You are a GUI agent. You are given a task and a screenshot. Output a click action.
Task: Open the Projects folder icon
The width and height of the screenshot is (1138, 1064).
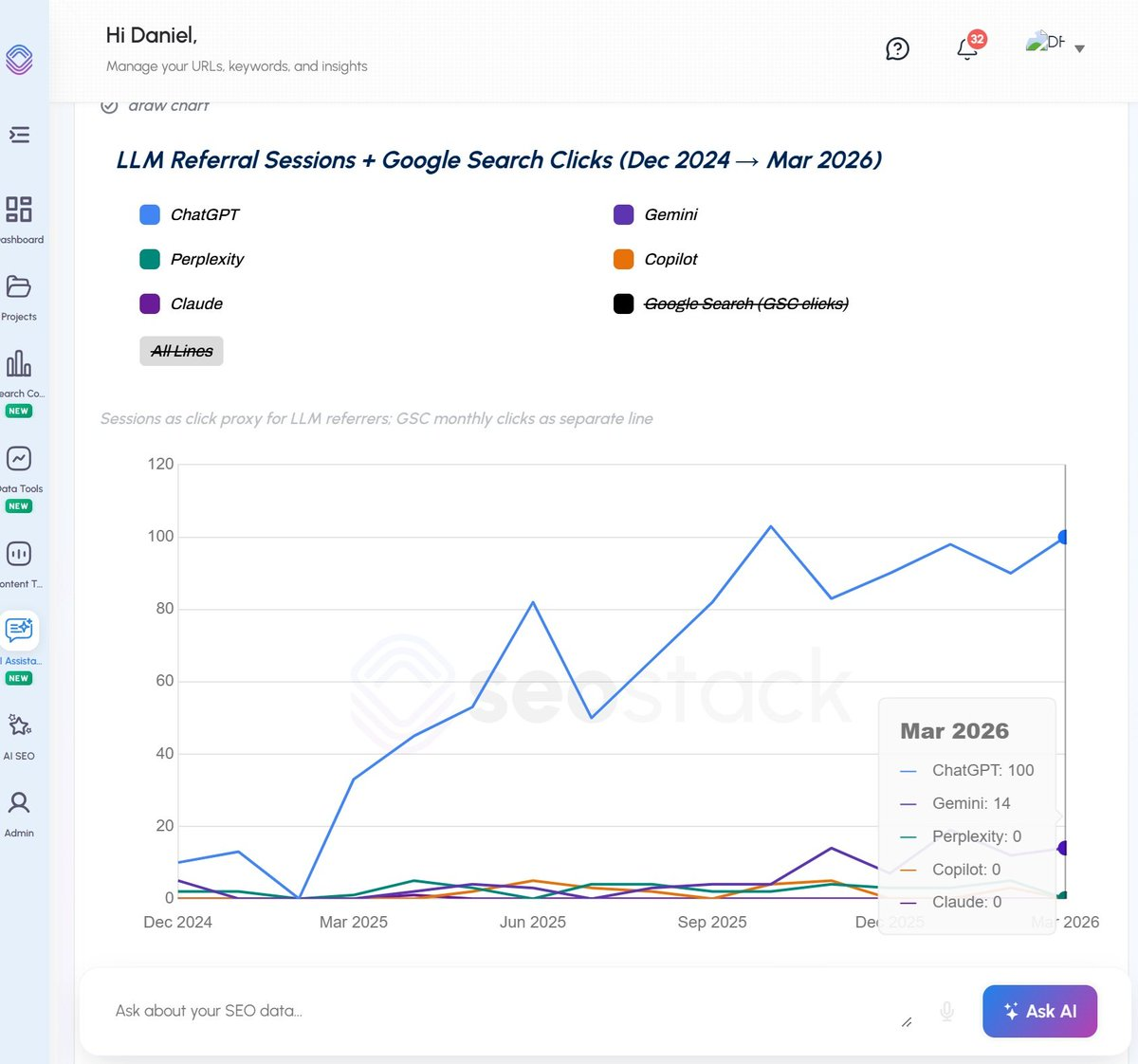coord(19,286)
